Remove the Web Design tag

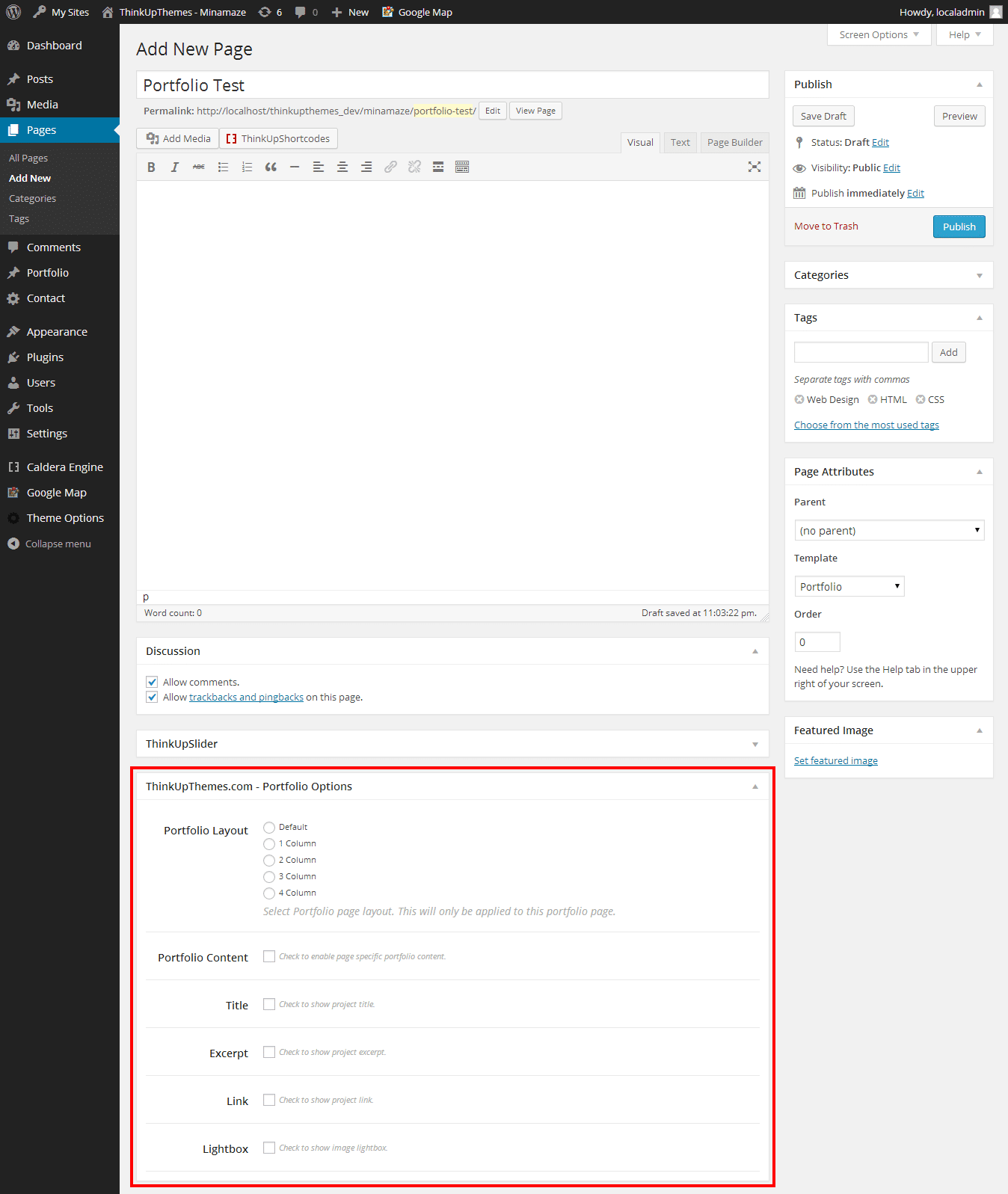[799, 399]
